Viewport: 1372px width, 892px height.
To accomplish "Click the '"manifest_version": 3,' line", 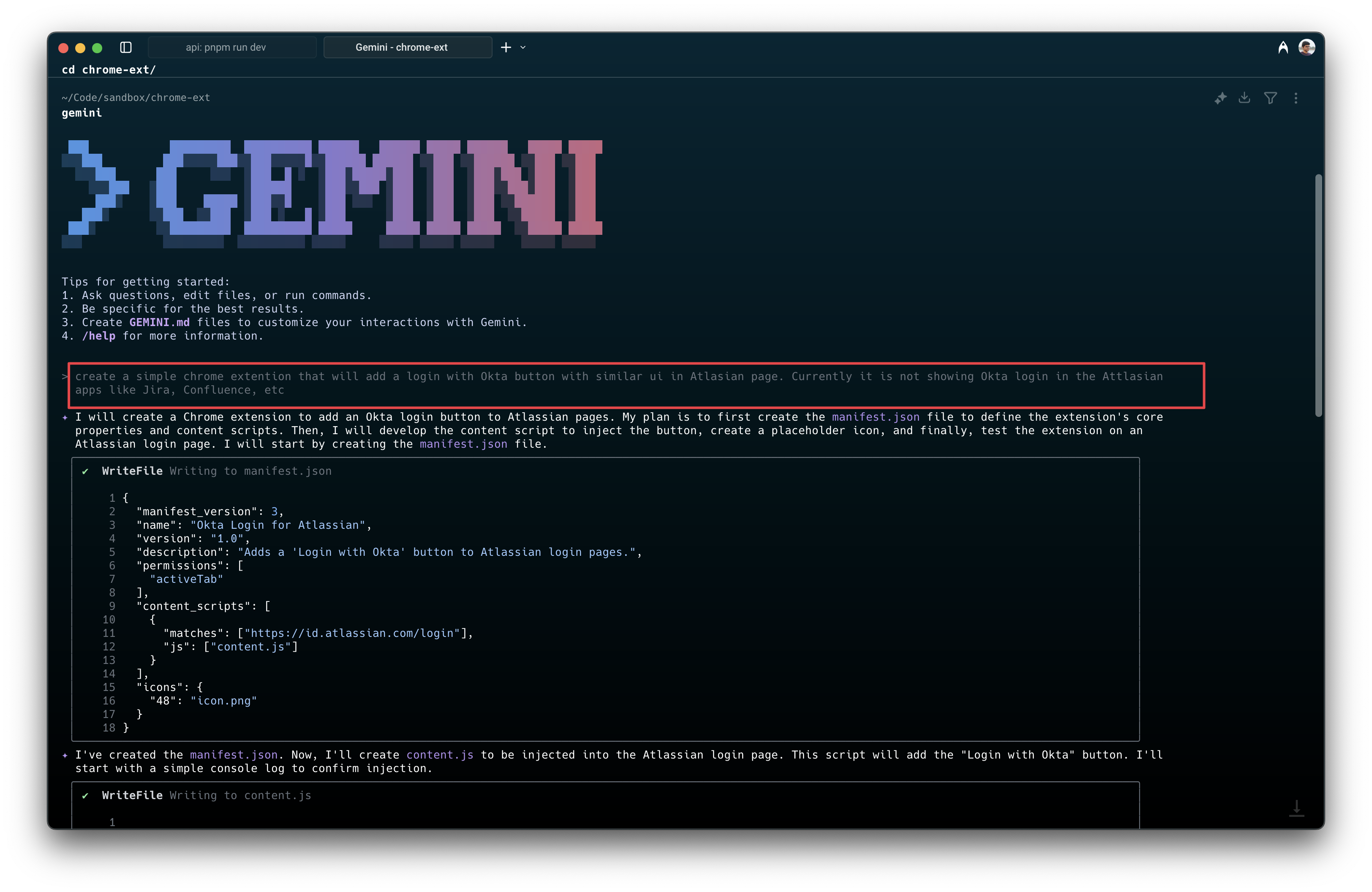I will click(x=210, y=512).
